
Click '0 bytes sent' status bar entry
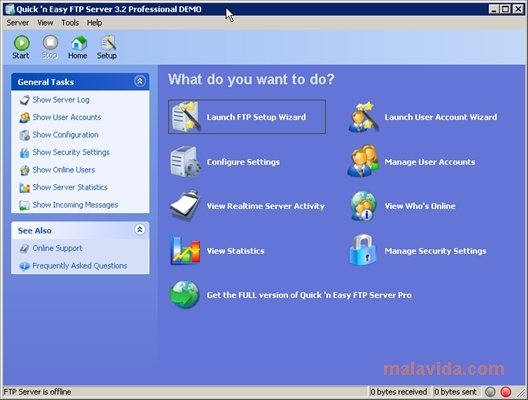(455, 392)
